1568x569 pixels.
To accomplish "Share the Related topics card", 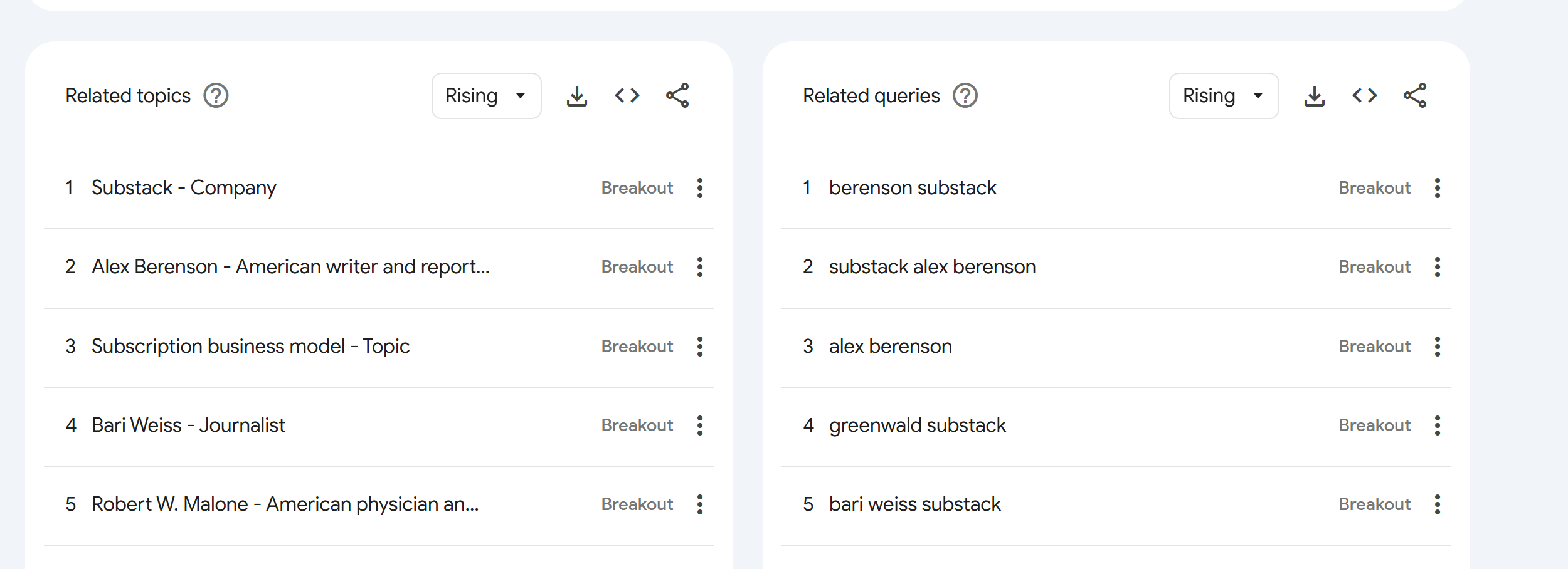I will tap(677, 96).
